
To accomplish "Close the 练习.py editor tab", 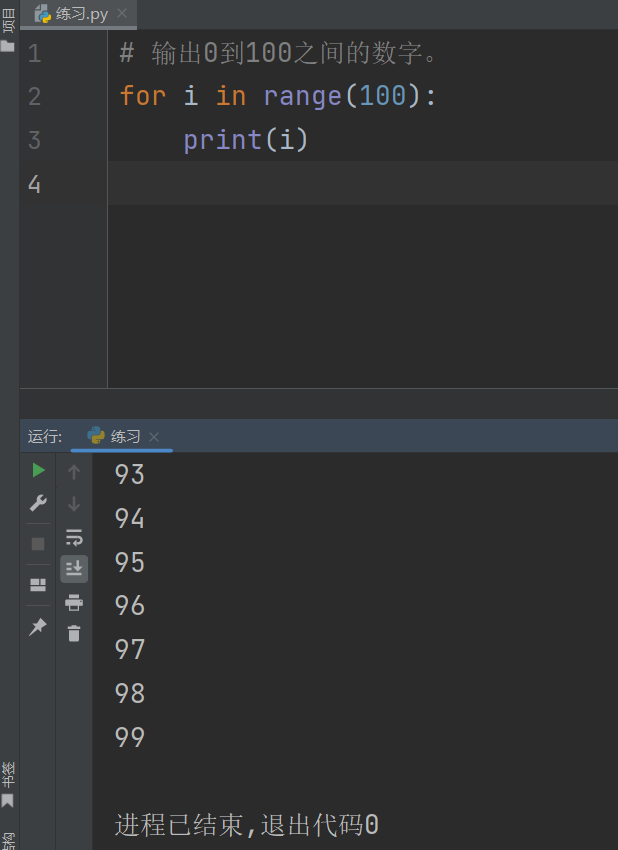I will 122,14.
